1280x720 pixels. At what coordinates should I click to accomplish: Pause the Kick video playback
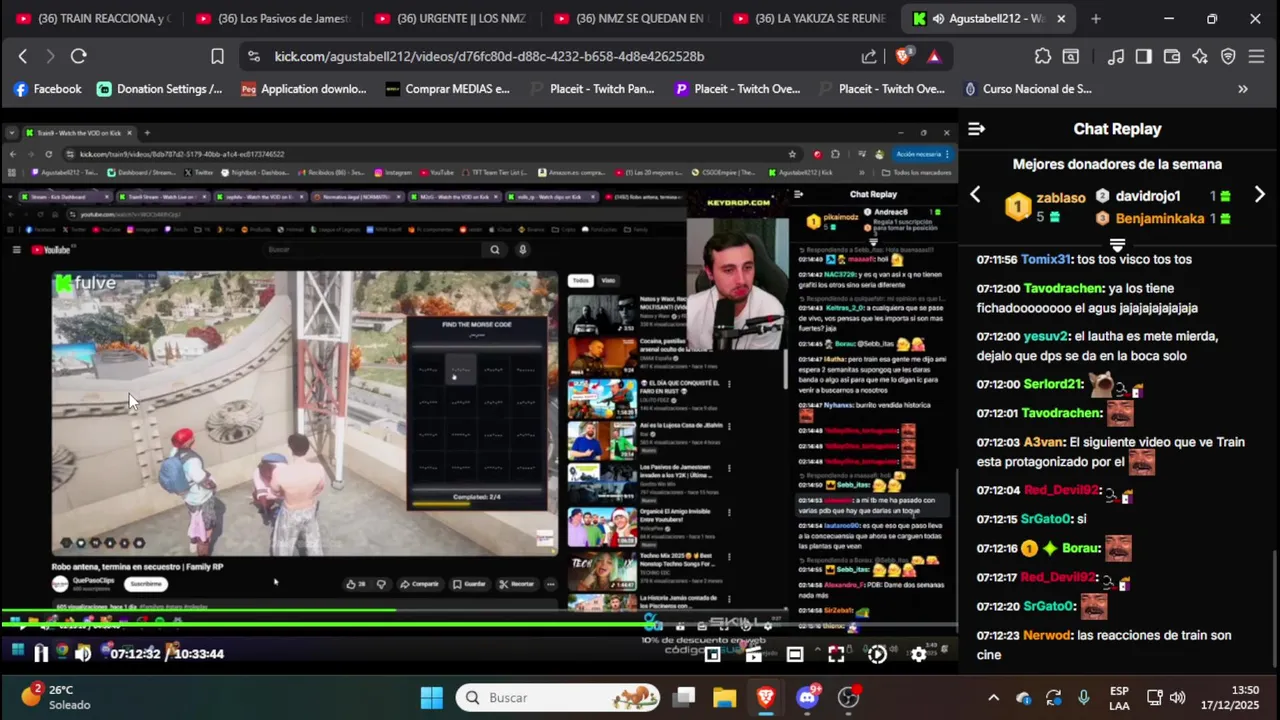pos(41,654)
